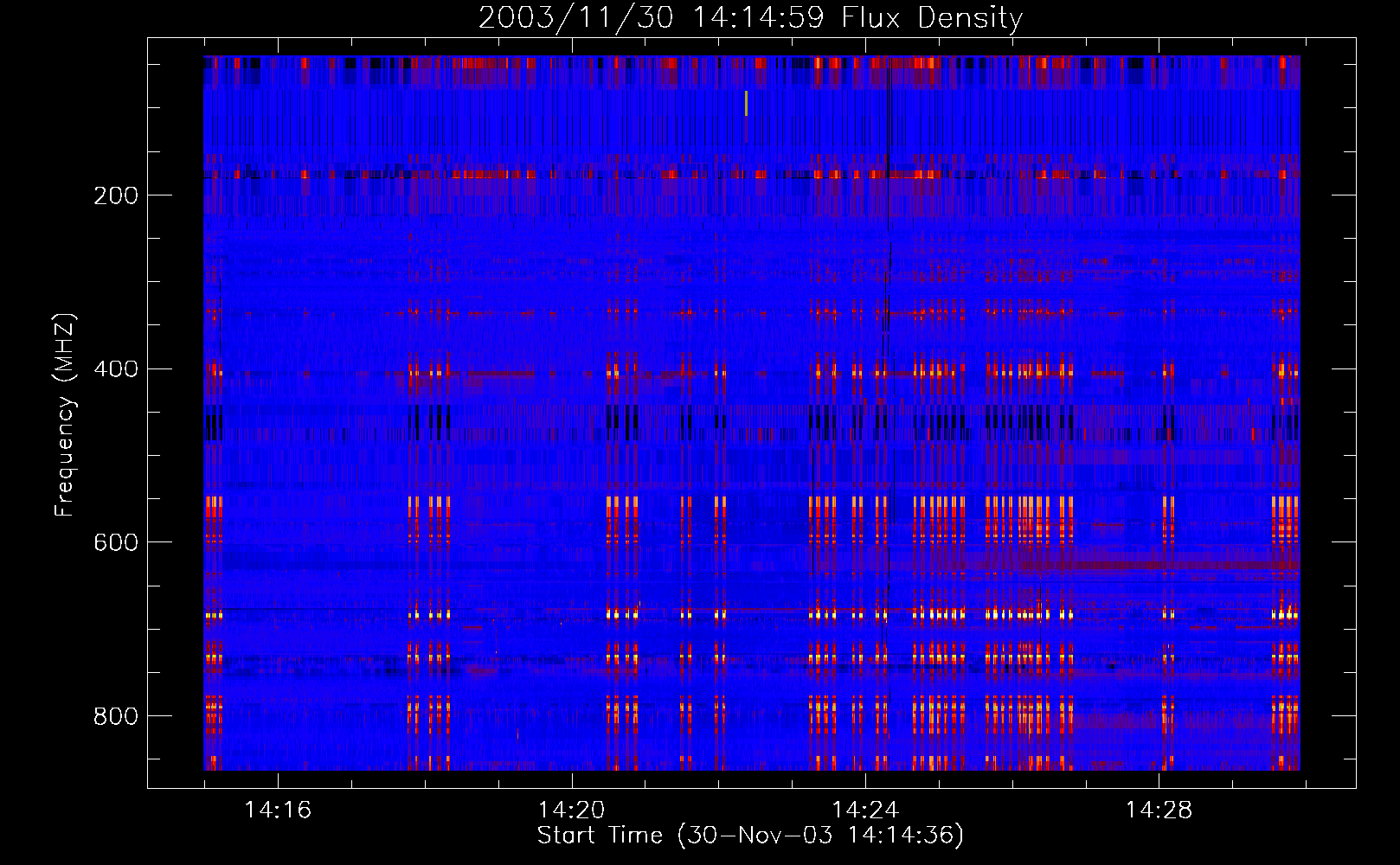Screen dimensions: 1400x865
Task: Click the 400 frequency tick label
Action: tap(116, 369)
